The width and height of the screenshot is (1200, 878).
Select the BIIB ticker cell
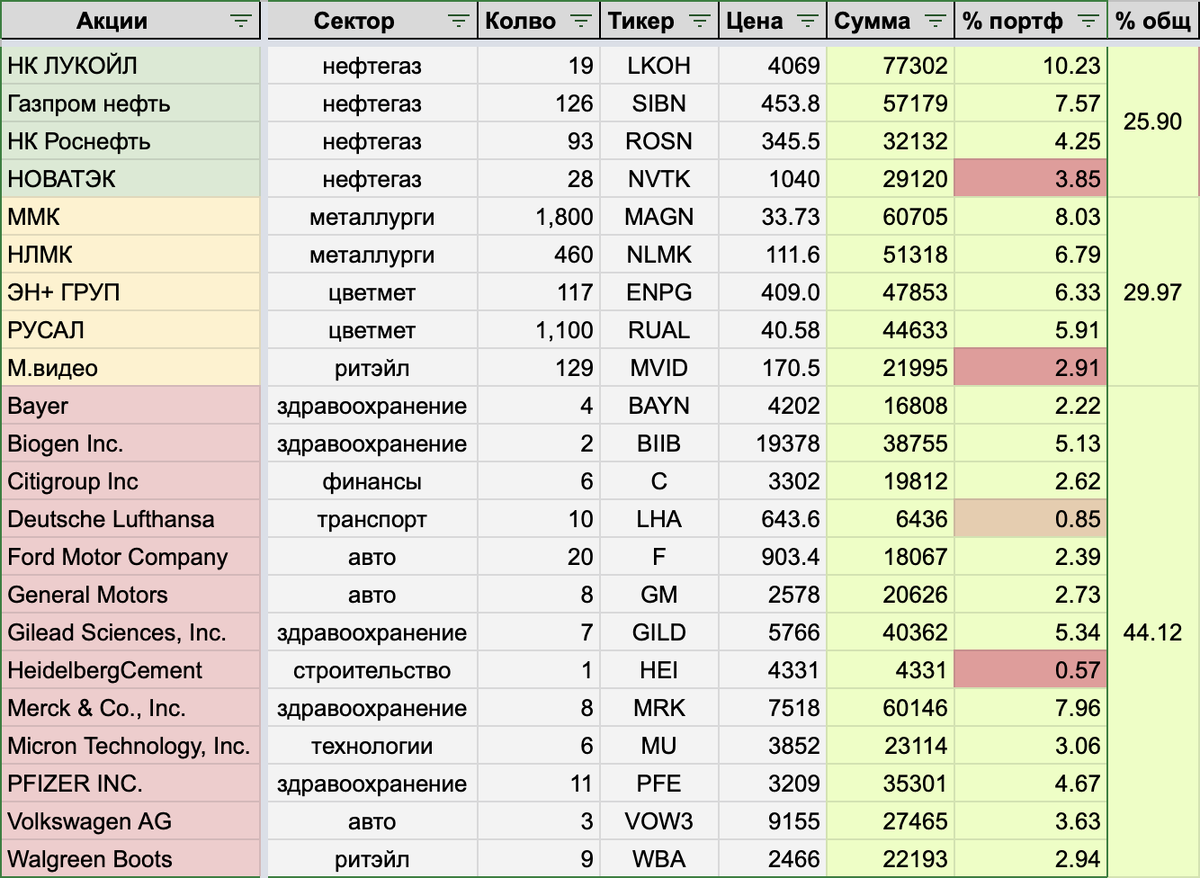point(659,444)
